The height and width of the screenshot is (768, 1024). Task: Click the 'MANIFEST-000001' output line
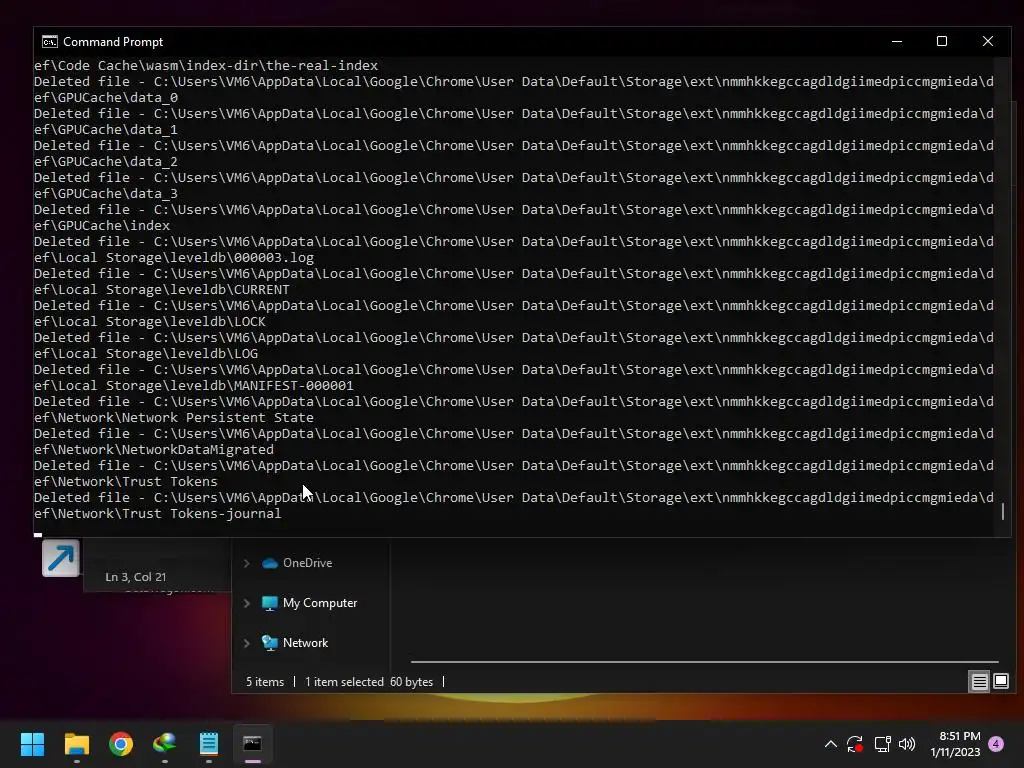point(194,386)
